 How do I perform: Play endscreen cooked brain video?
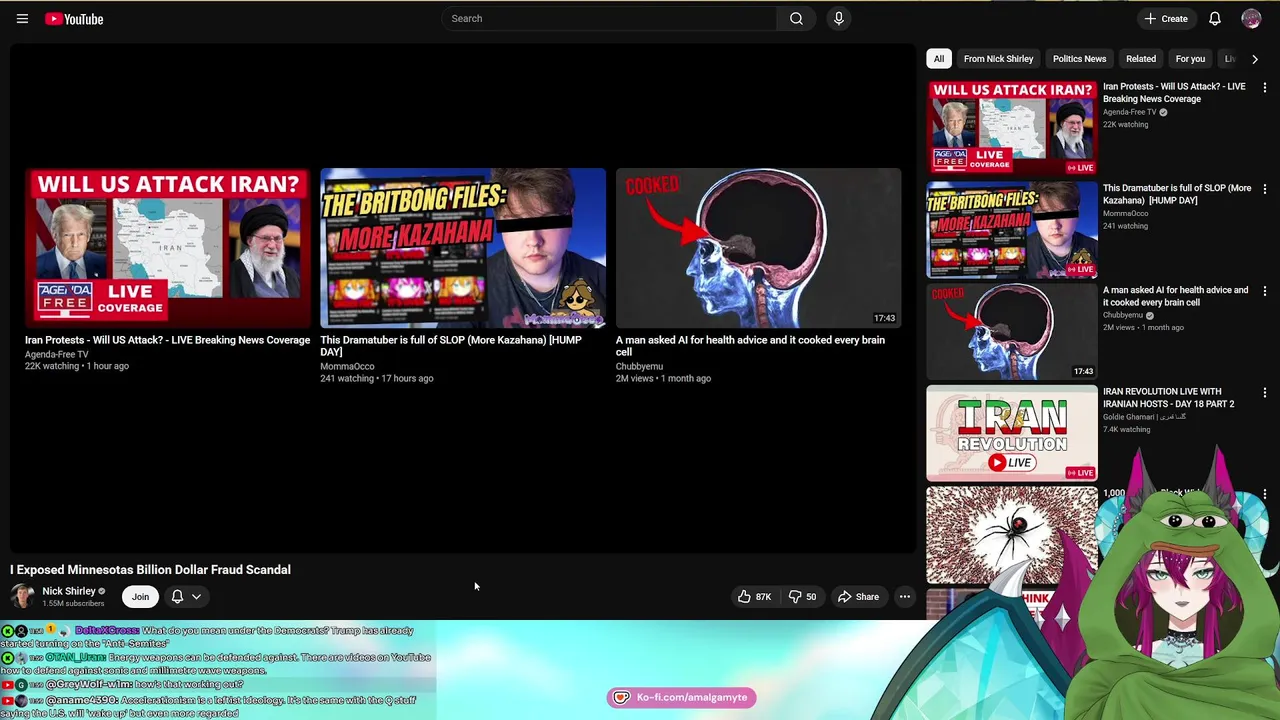point(758,248)
